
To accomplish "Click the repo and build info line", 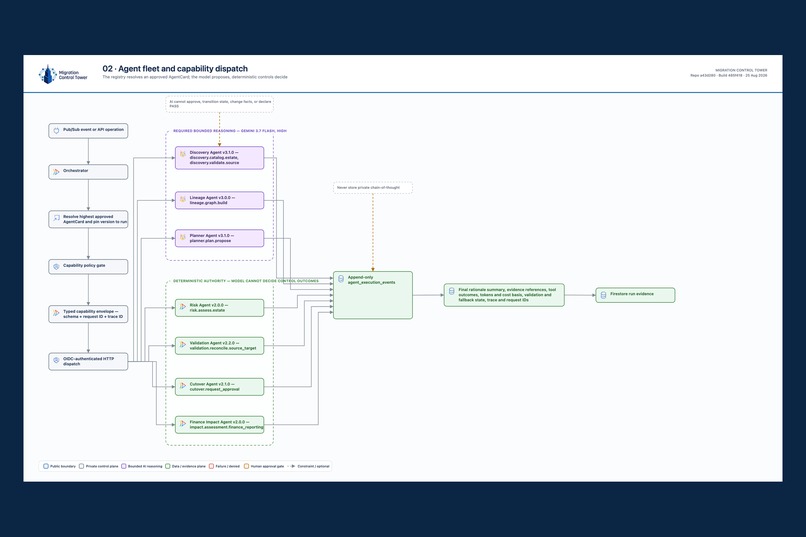I will pyautogui.click(x=728, y=76).
